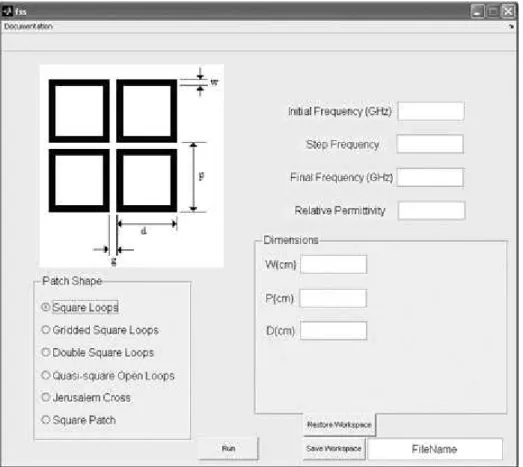Click the FileName text field

point(435,449)
